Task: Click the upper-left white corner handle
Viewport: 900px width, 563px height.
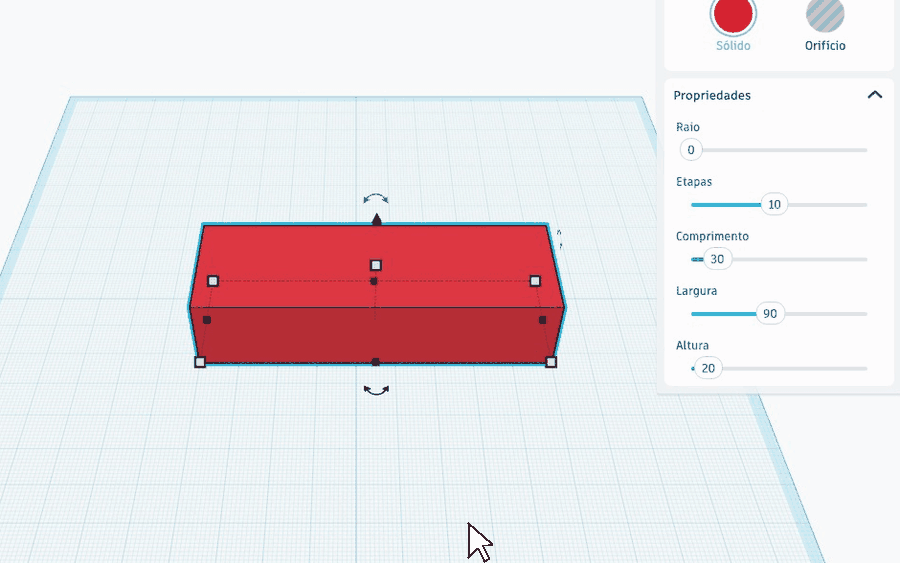Action: click(x=213, y=281)
